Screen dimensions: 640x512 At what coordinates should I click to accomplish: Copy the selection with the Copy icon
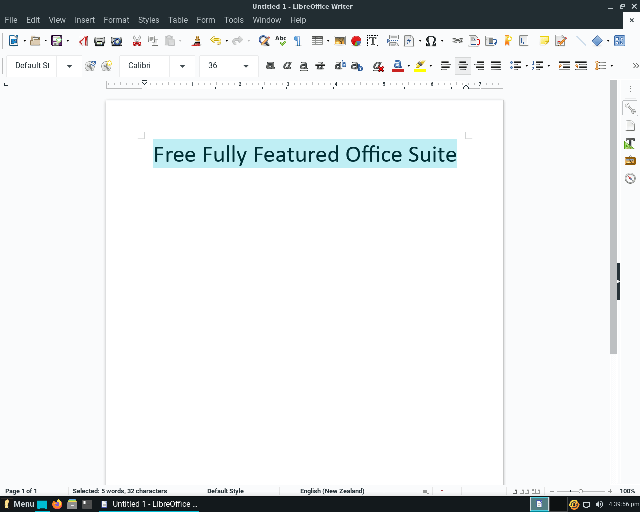coord(153,41)
